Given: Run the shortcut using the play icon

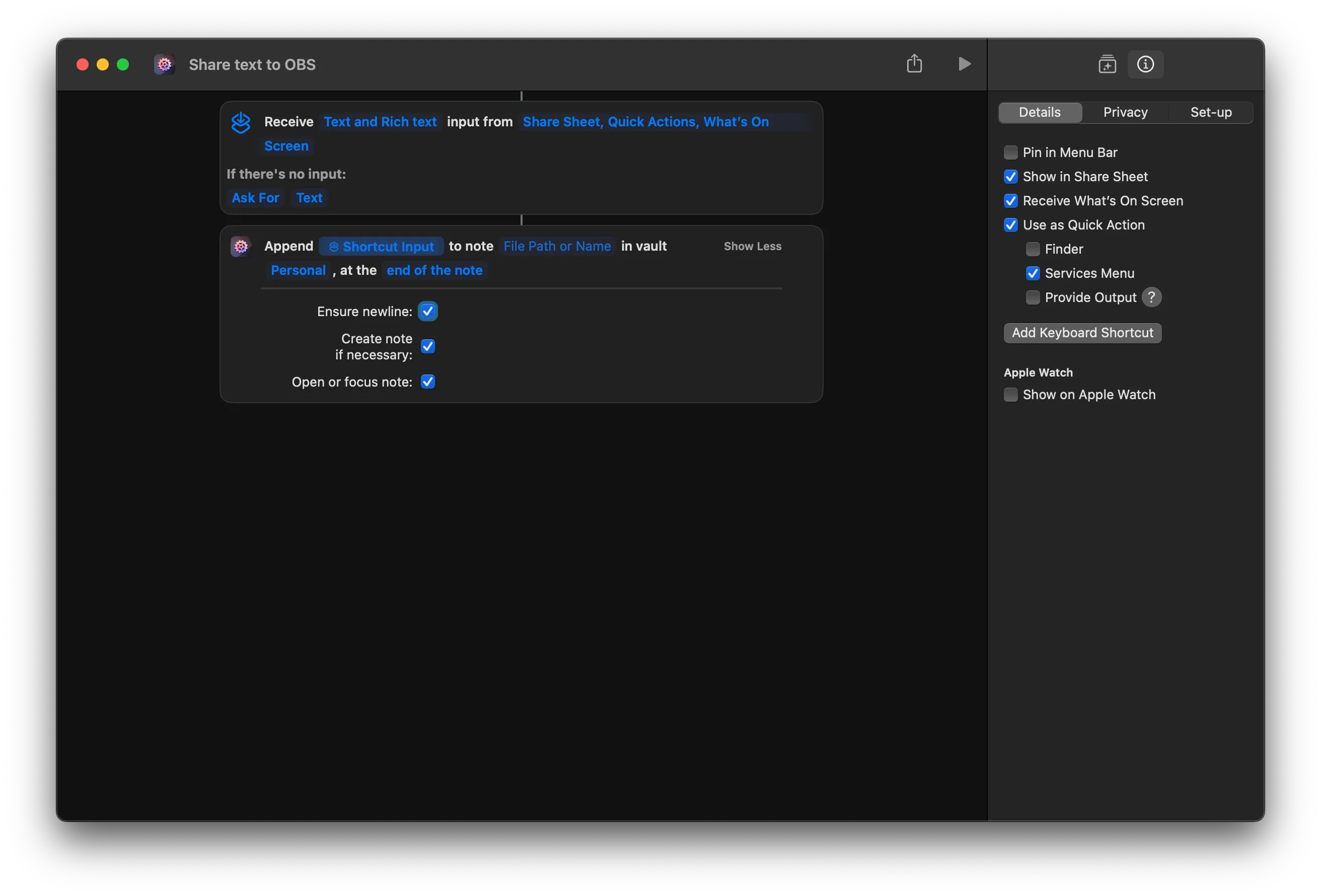Looking at the screenshot, I should point(964,63).
